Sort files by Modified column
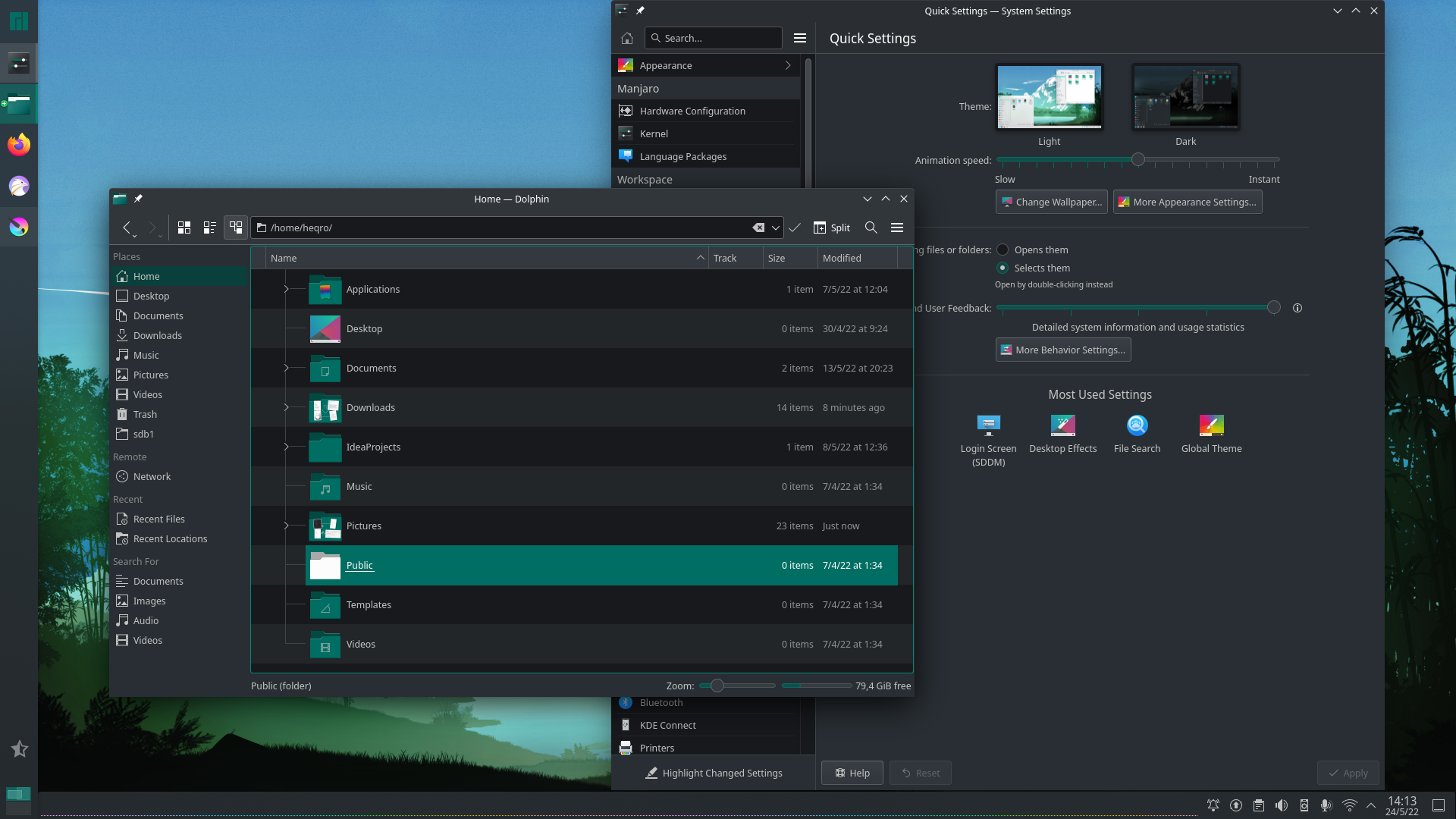 click(858, 258)
